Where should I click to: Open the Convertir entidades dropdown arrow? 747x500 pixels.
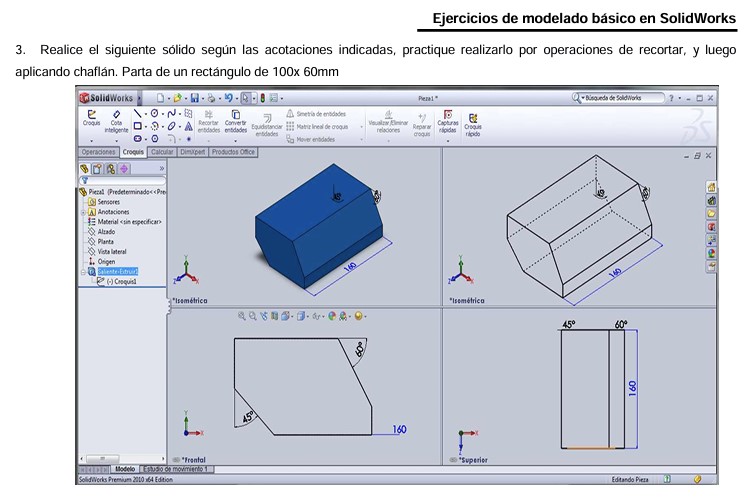[x=235, y=141]
